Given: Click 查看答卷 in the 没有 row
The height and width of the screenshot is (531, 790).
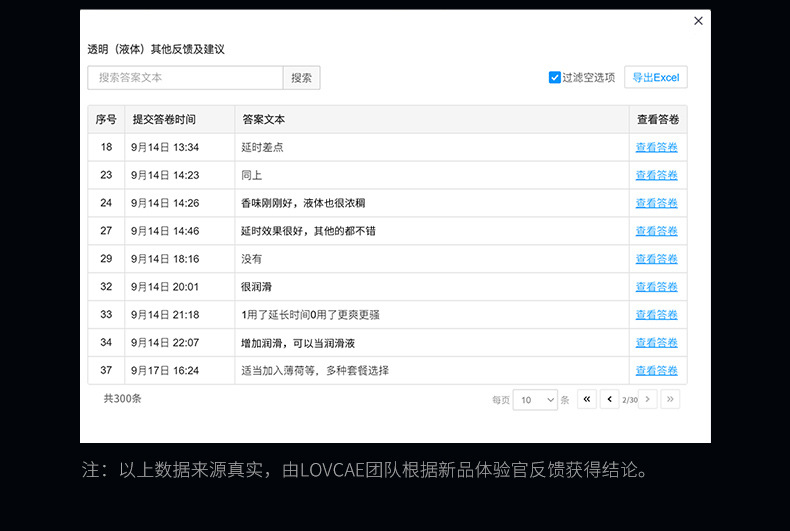Looking at the screenshot, I should tap(656, 259).
